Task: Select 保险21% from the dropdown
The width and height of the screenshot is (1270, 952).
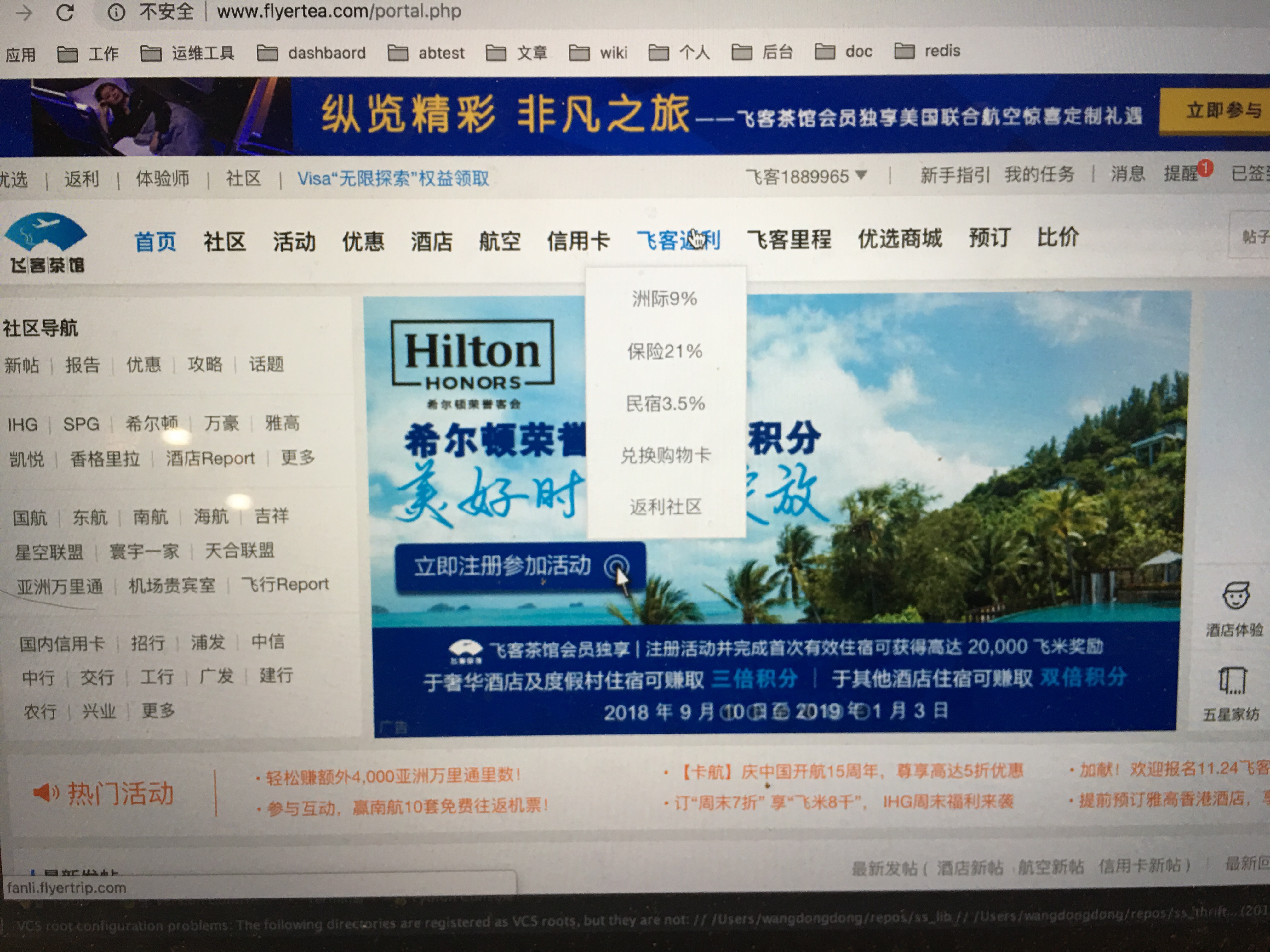Action: (x=665, y=351)
